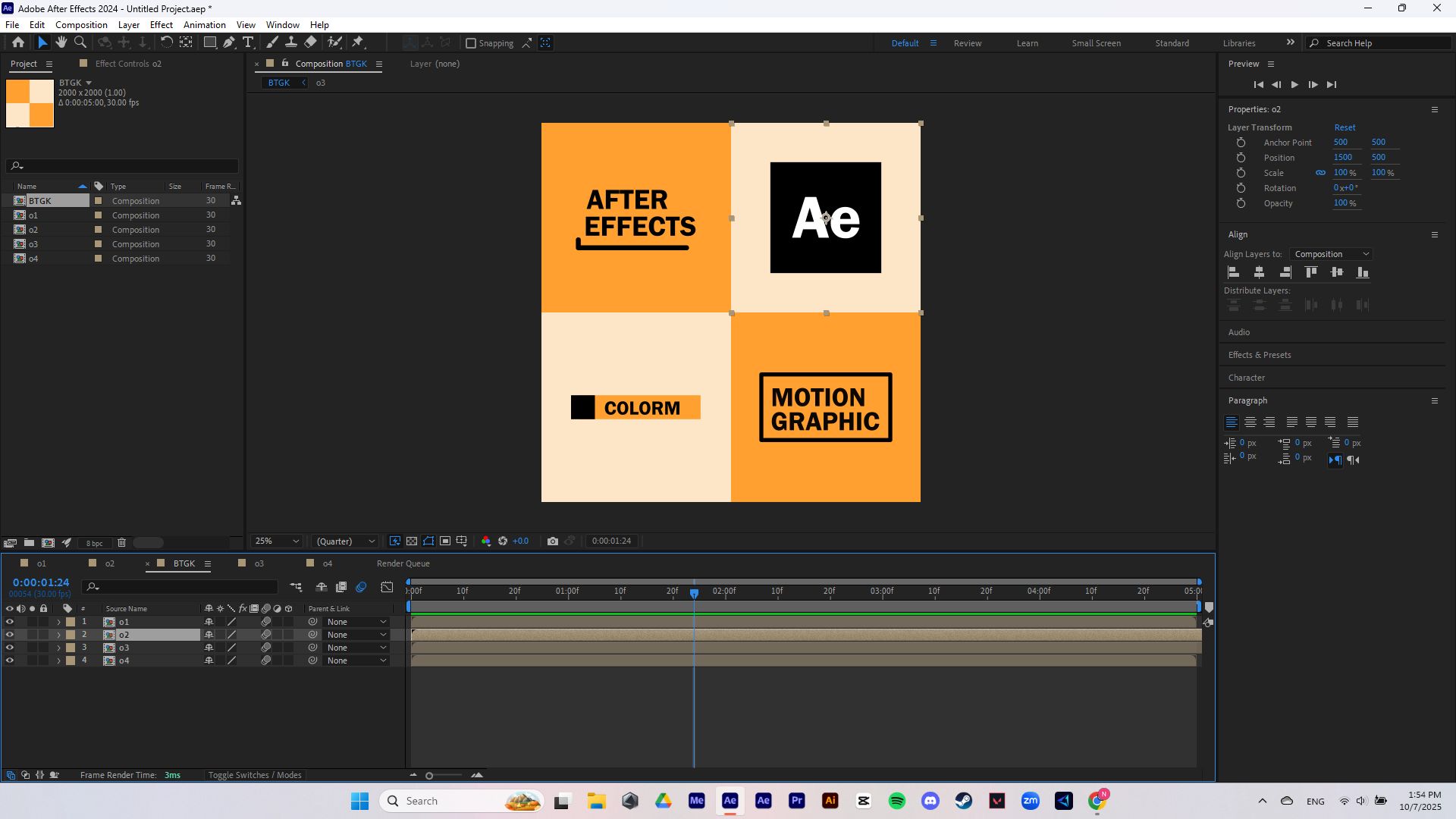Select the Horizontal Type tool

[x=248, y=42]
